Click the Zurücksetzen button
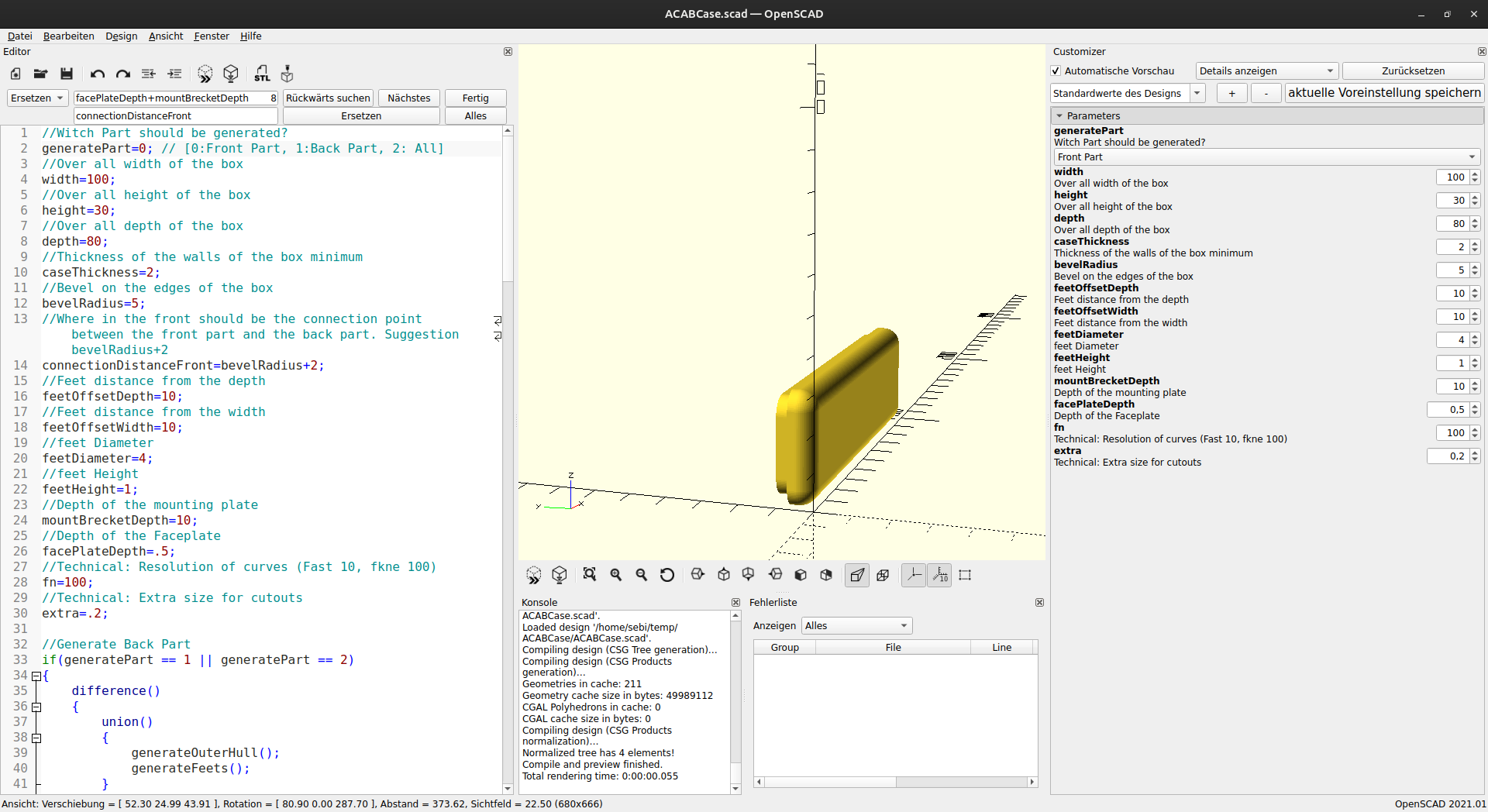 [1412, 71]
